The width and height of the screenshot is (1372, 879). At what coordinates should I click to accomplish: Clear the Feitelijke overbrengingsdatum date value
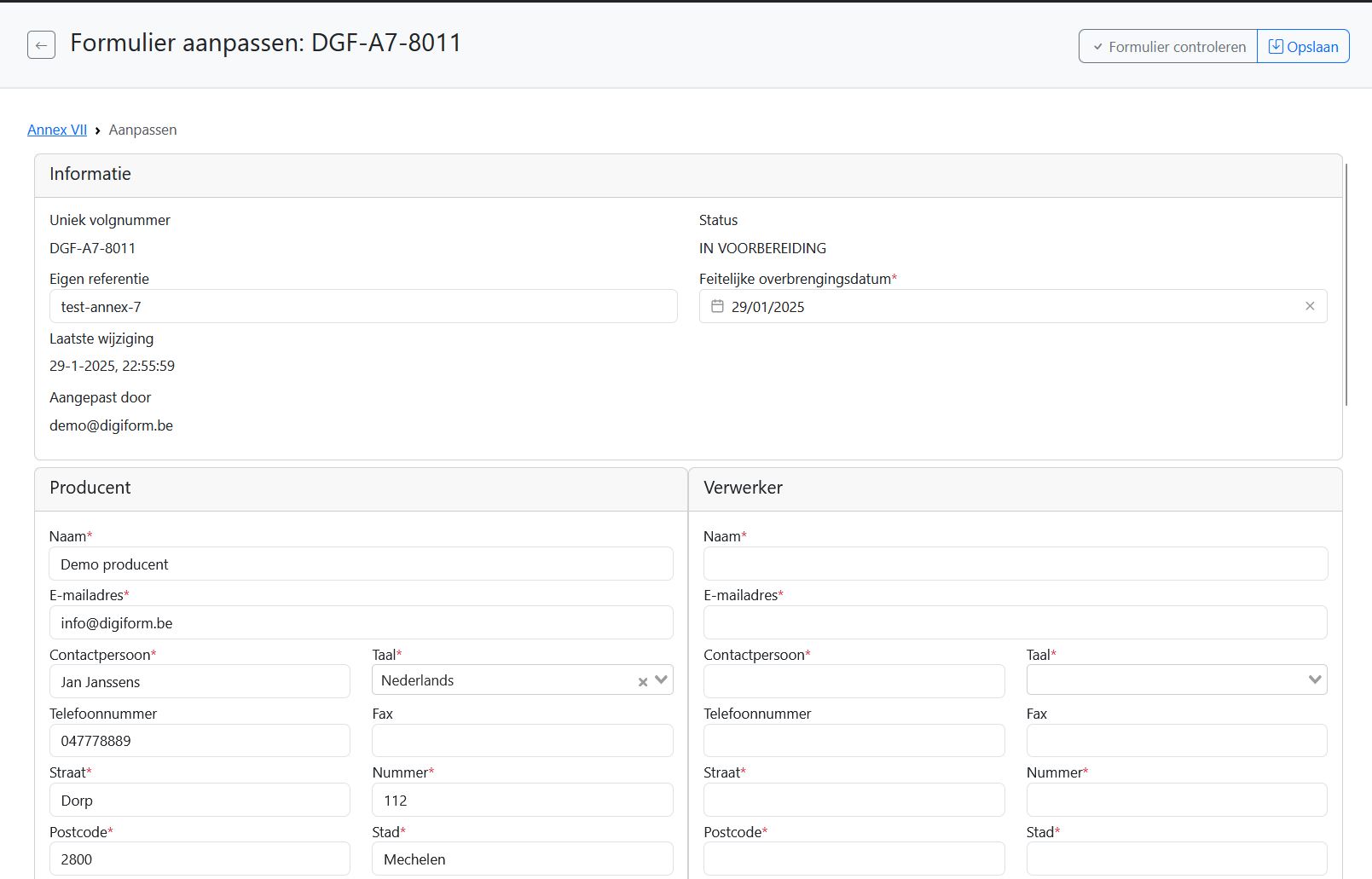click(1310, 306)
